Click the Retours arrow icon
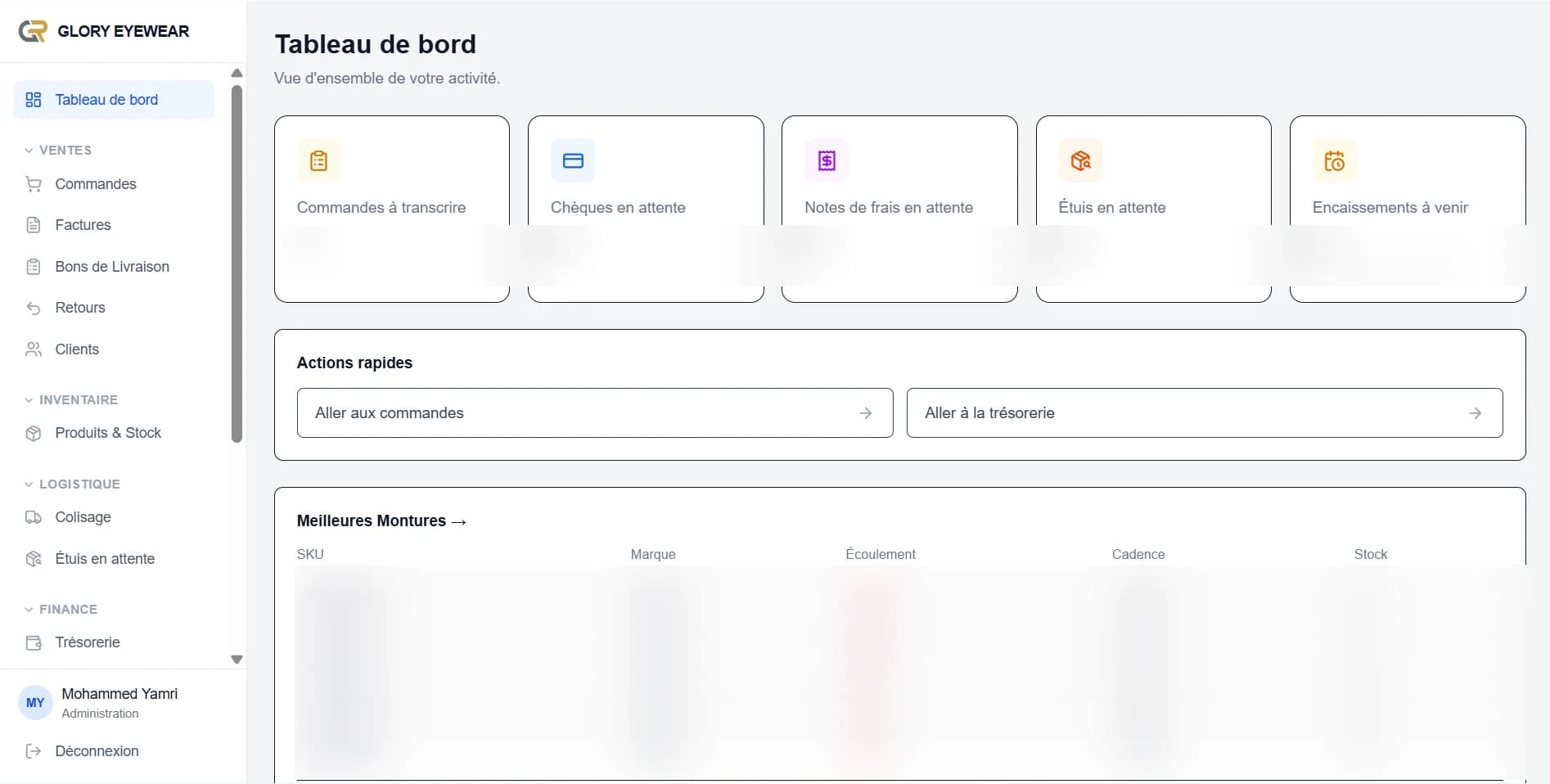Screen dimensions: 1550x784 pyautogui.click(x=34, y=308)
